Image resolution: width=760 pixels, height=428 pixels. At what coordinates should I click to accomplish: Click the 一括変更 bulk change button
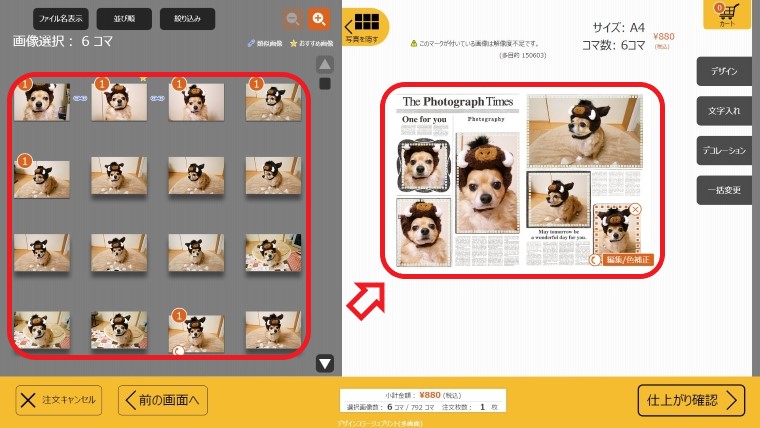click(x=724, y=190)
